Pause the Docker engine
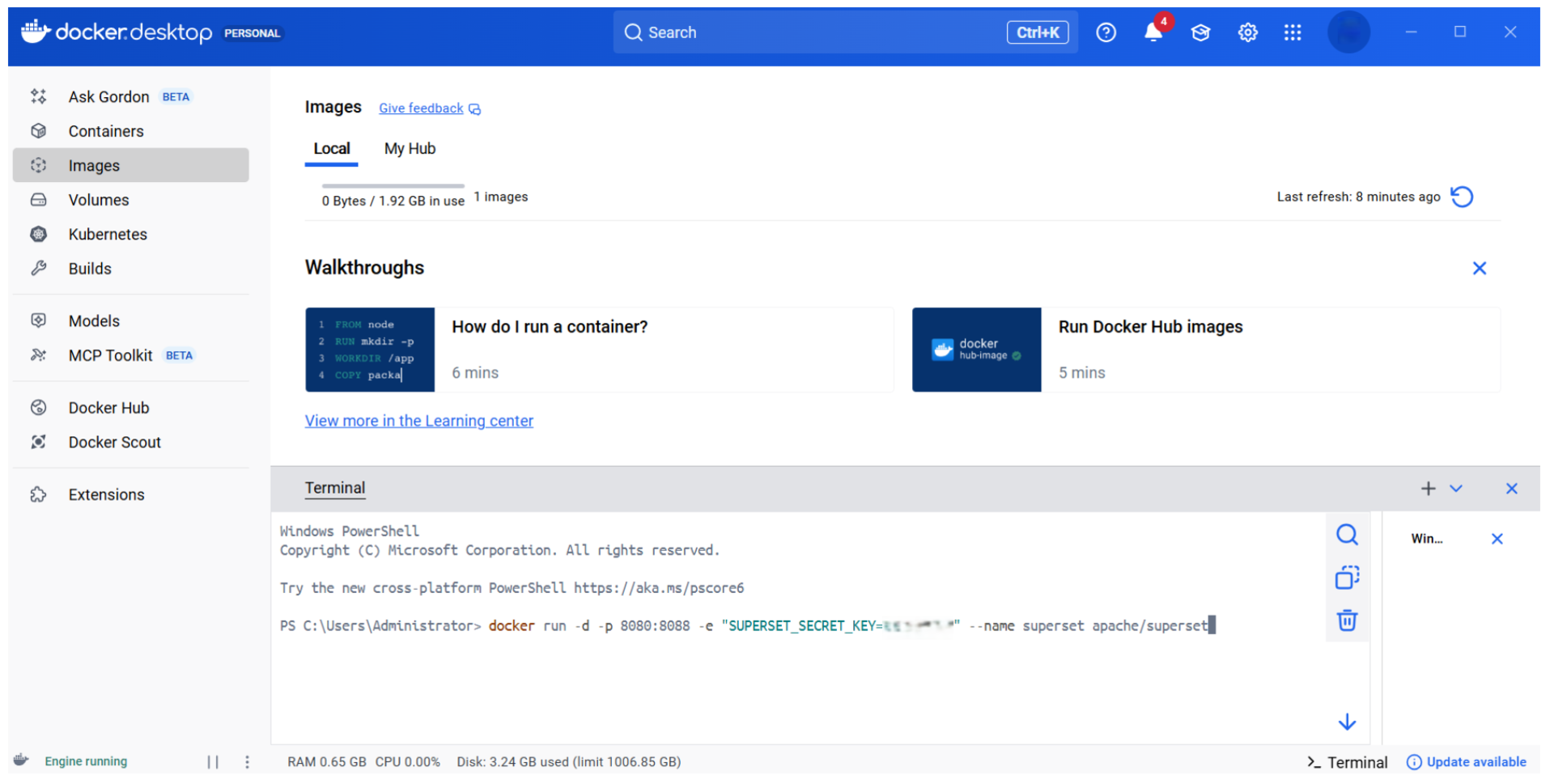The width and height of the screenshot is (1554, 784). coord(213,761)
